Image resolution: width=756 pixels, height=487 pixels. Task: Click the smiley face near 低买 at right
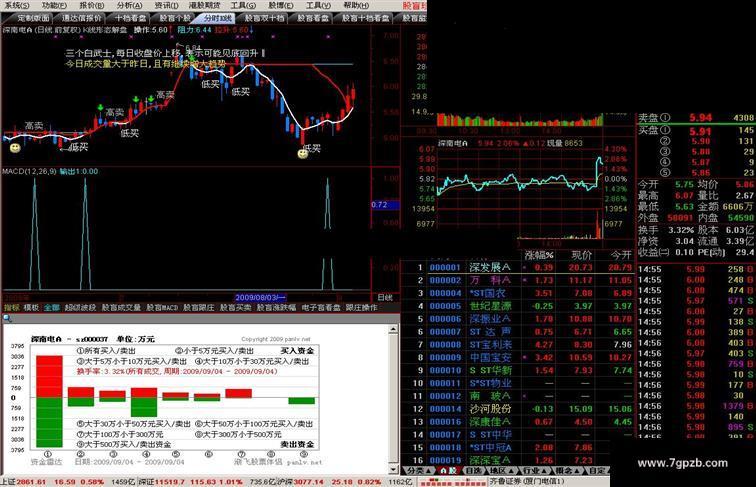tap(303, 154)
